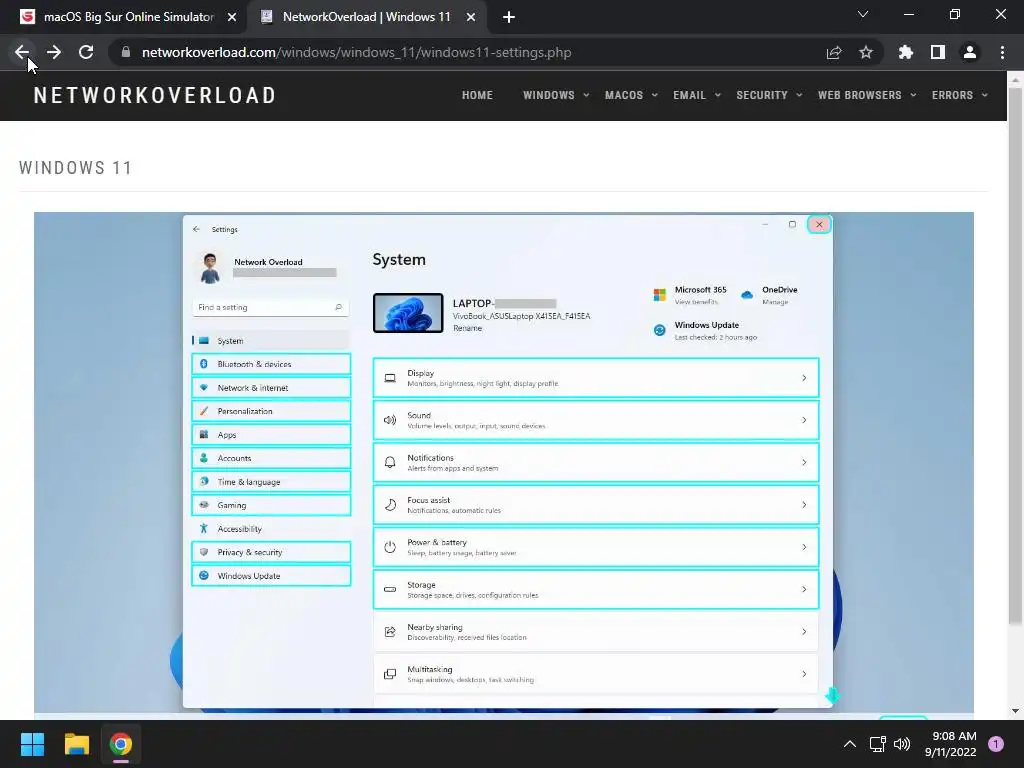Screen dimensions: 1024x768
Task: Open Time & language in sidebar
Action: coord(271,481)
